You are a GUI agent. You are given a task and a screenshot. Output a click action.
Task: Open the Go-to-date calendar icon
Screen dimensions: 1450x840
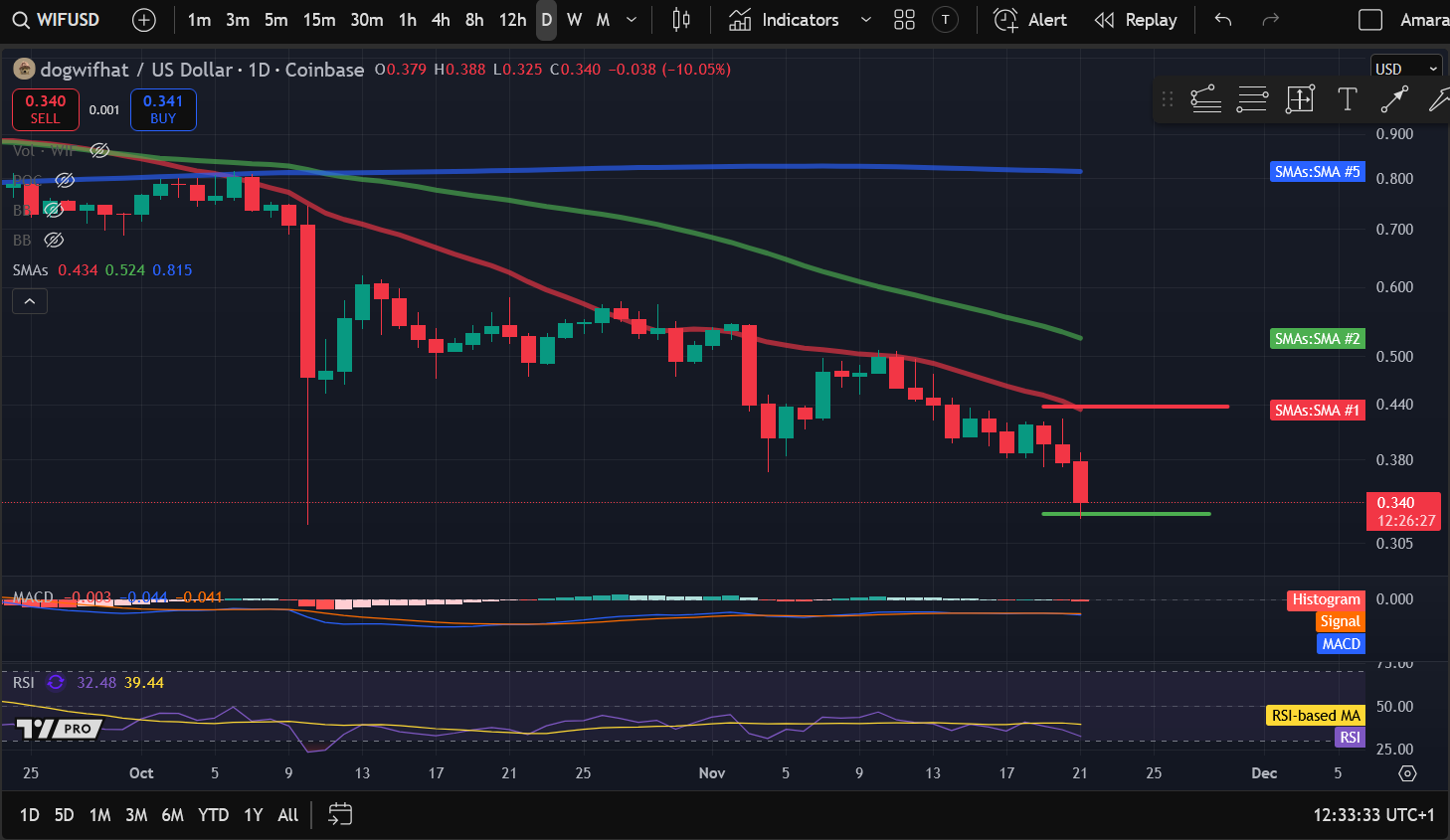point(340,814)
